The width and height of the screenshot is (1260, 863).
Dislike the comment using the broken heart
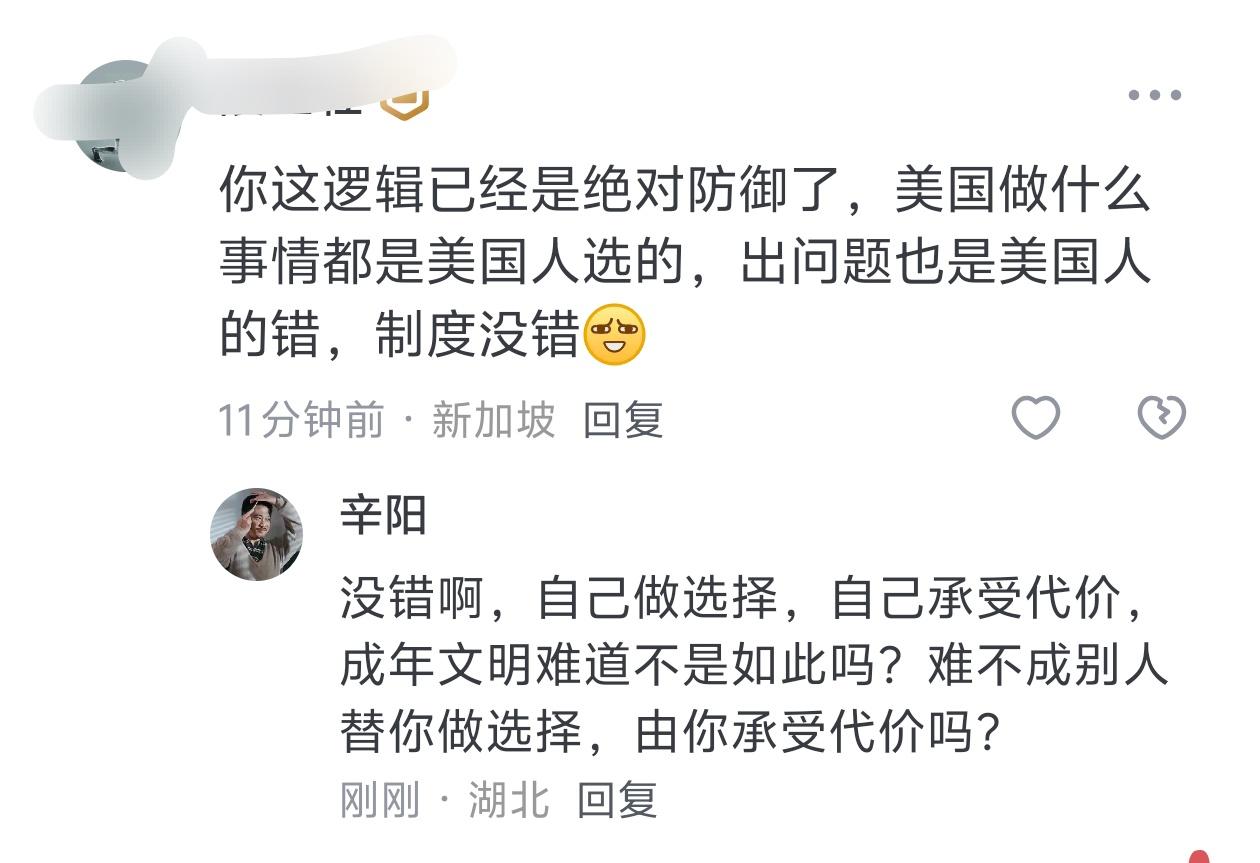click(1162, 418)
